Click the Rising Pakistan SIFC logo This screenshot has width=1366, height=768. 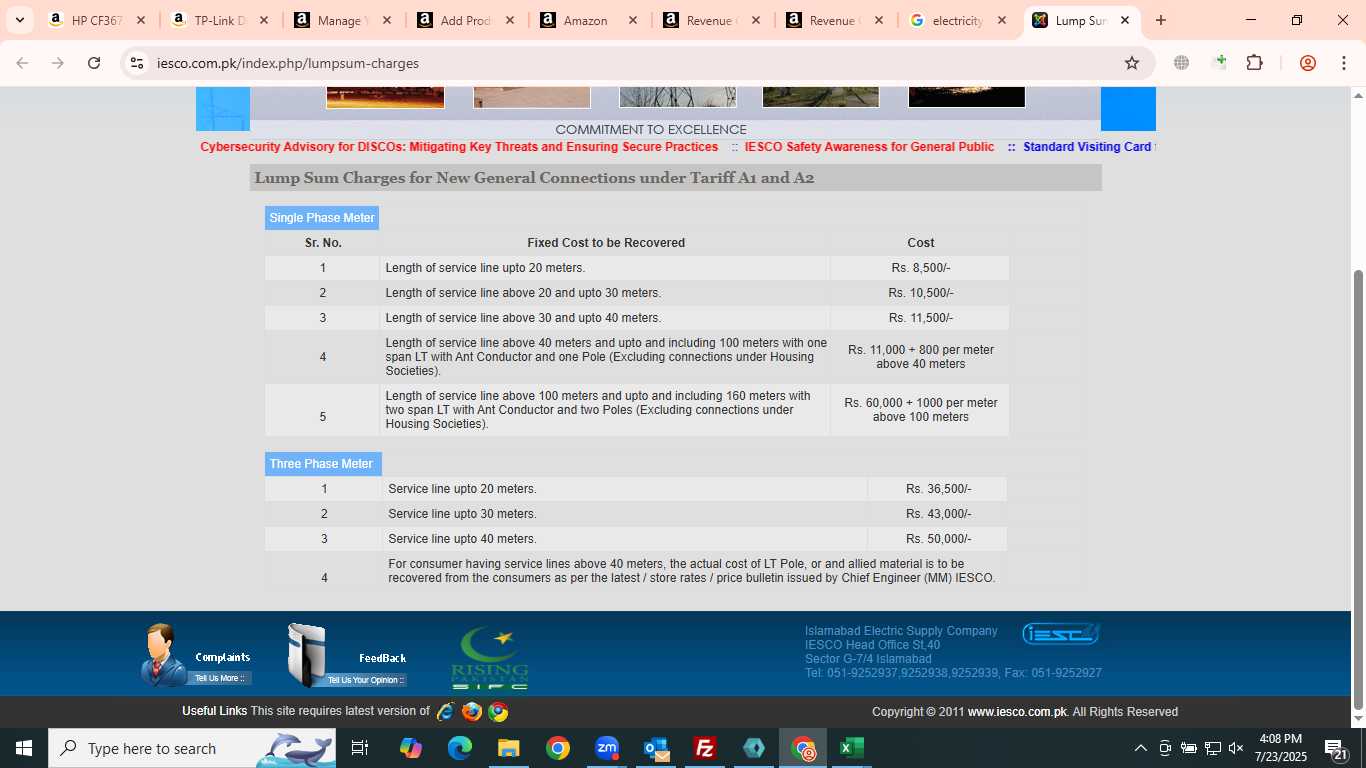coord(489,658)
